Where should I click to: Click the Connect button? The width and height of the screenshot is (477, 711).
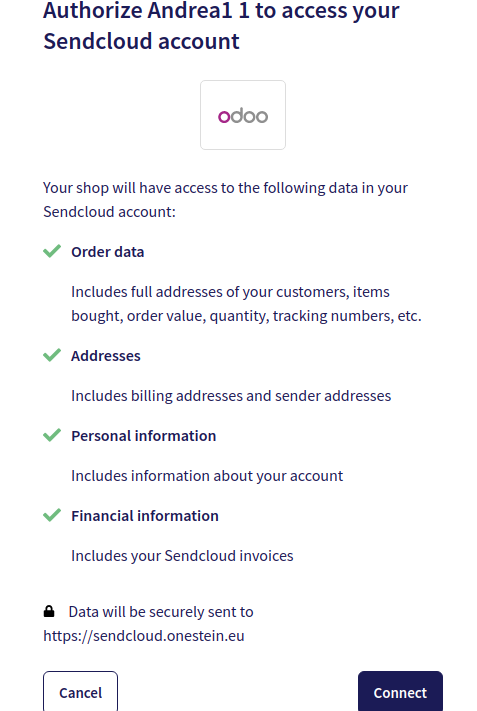[400, 692]
